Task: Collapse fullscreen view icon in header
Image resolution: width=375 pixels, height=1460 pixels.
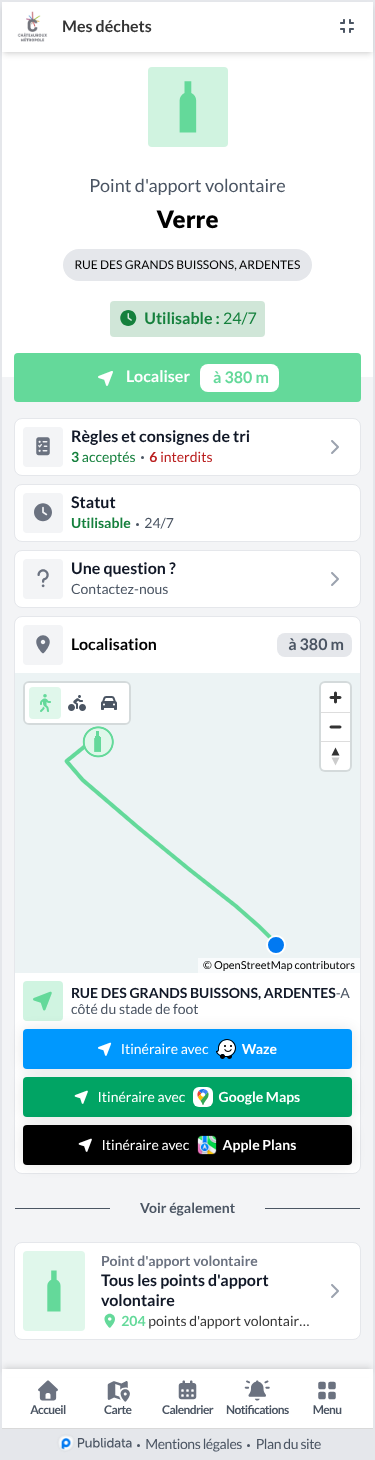Action: click(x=347, y=27)
